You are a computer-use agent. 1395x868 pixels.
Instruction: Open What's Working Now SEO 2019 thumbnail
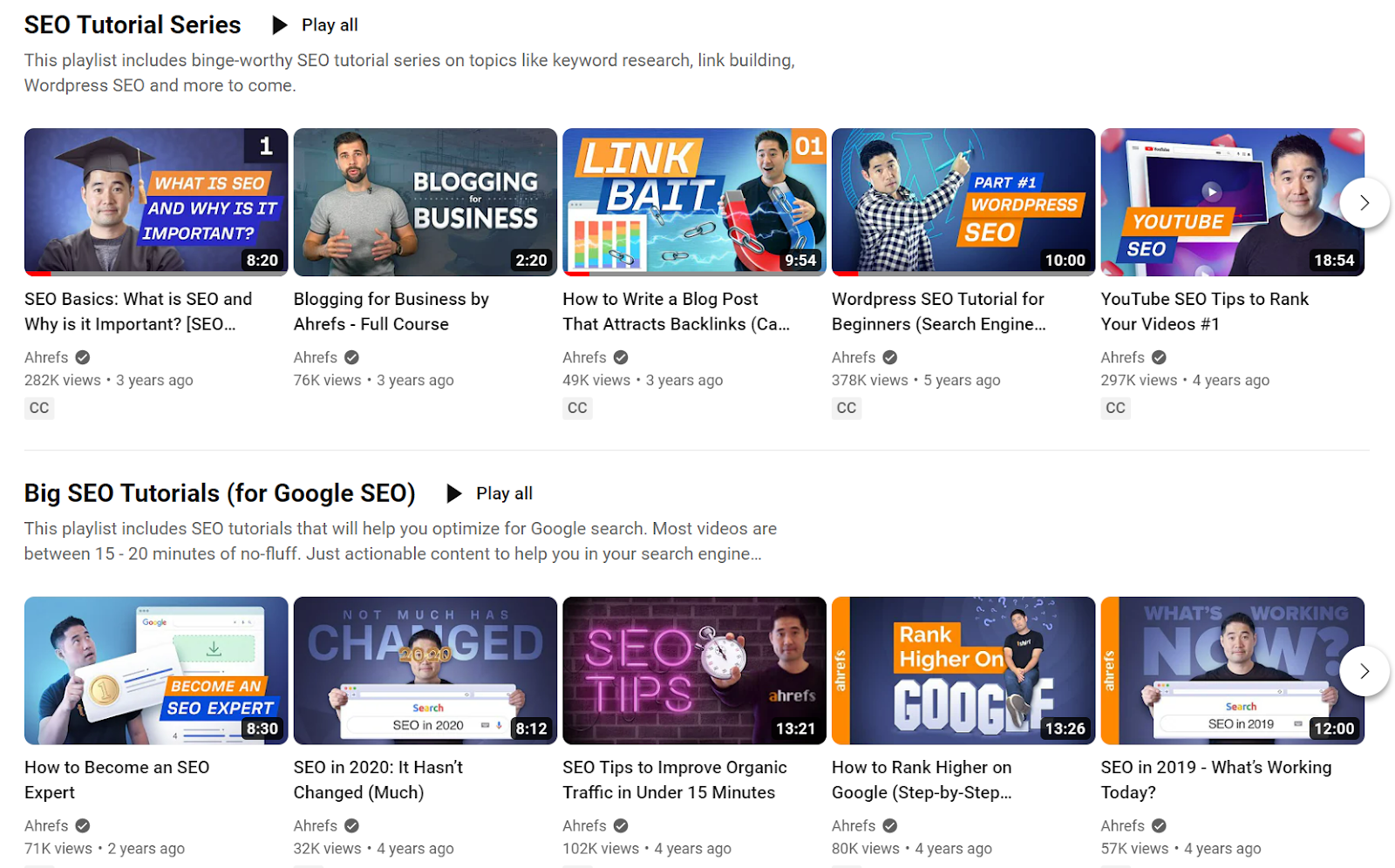(1232, 670)
